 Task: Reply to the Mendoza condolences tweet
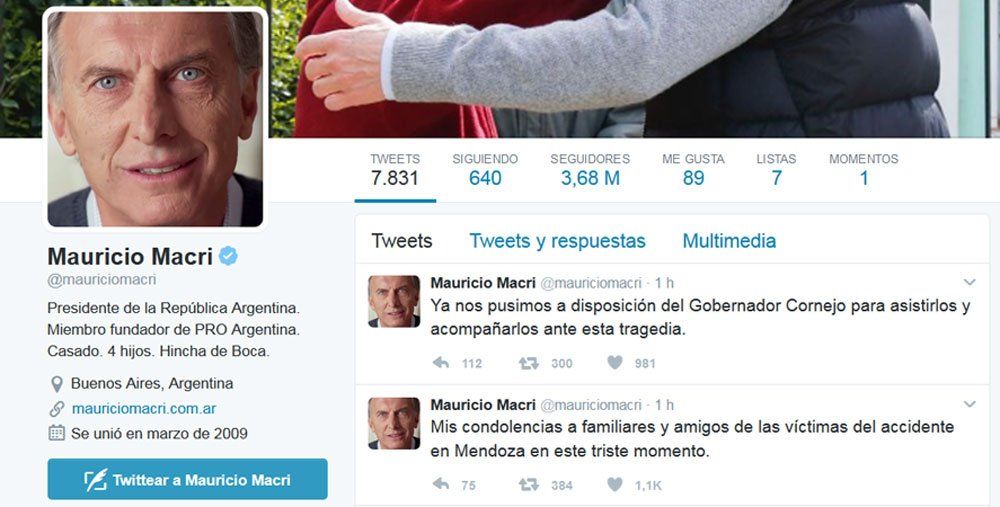441,484
